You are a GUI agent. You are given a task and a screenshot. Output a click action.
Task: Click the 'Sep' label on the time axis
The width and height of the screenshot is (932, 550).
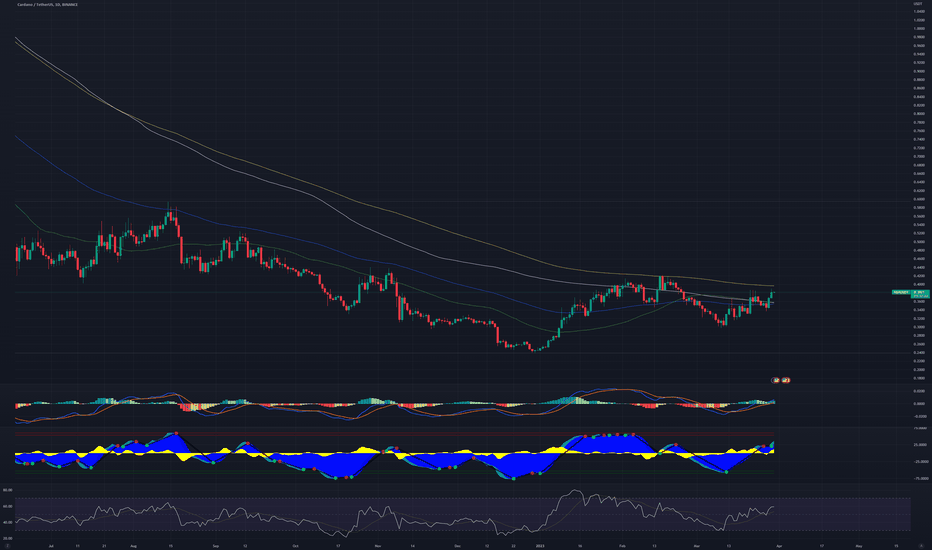click(216, 545)
